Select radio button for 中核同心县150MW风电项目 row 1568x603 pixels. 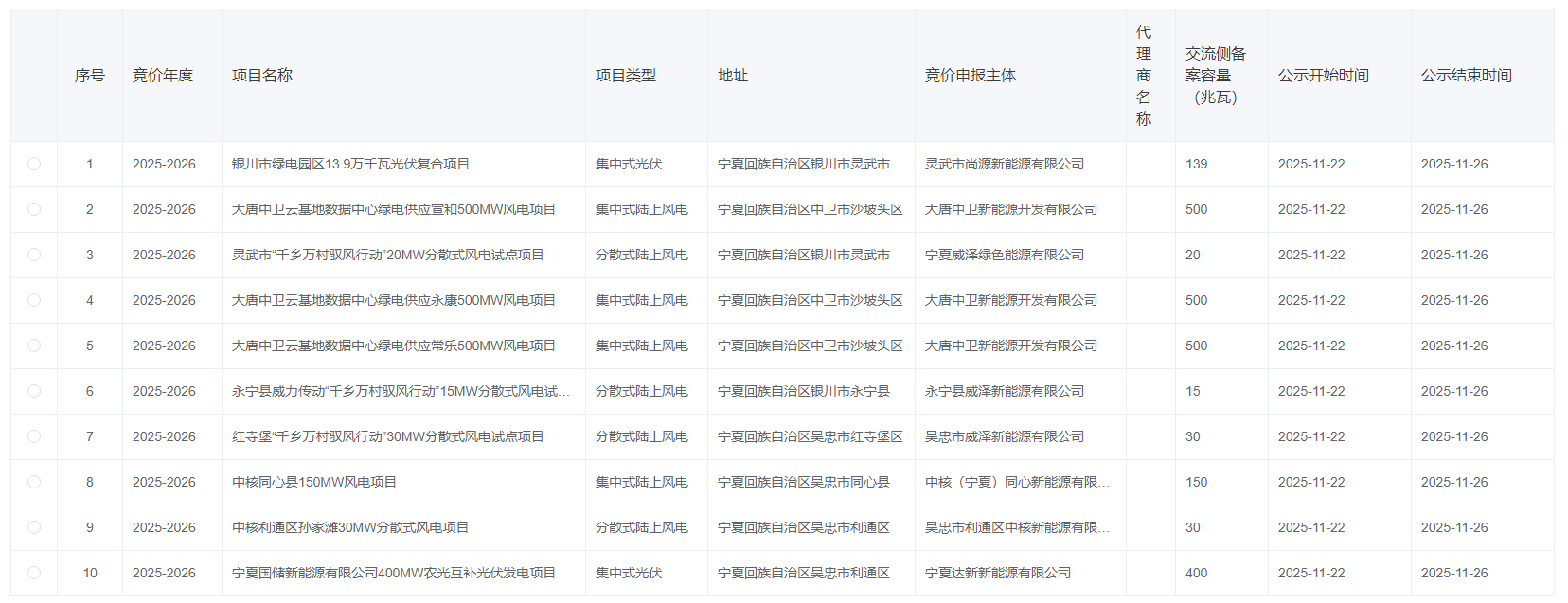pyautogui.click(x=34, y=482)
